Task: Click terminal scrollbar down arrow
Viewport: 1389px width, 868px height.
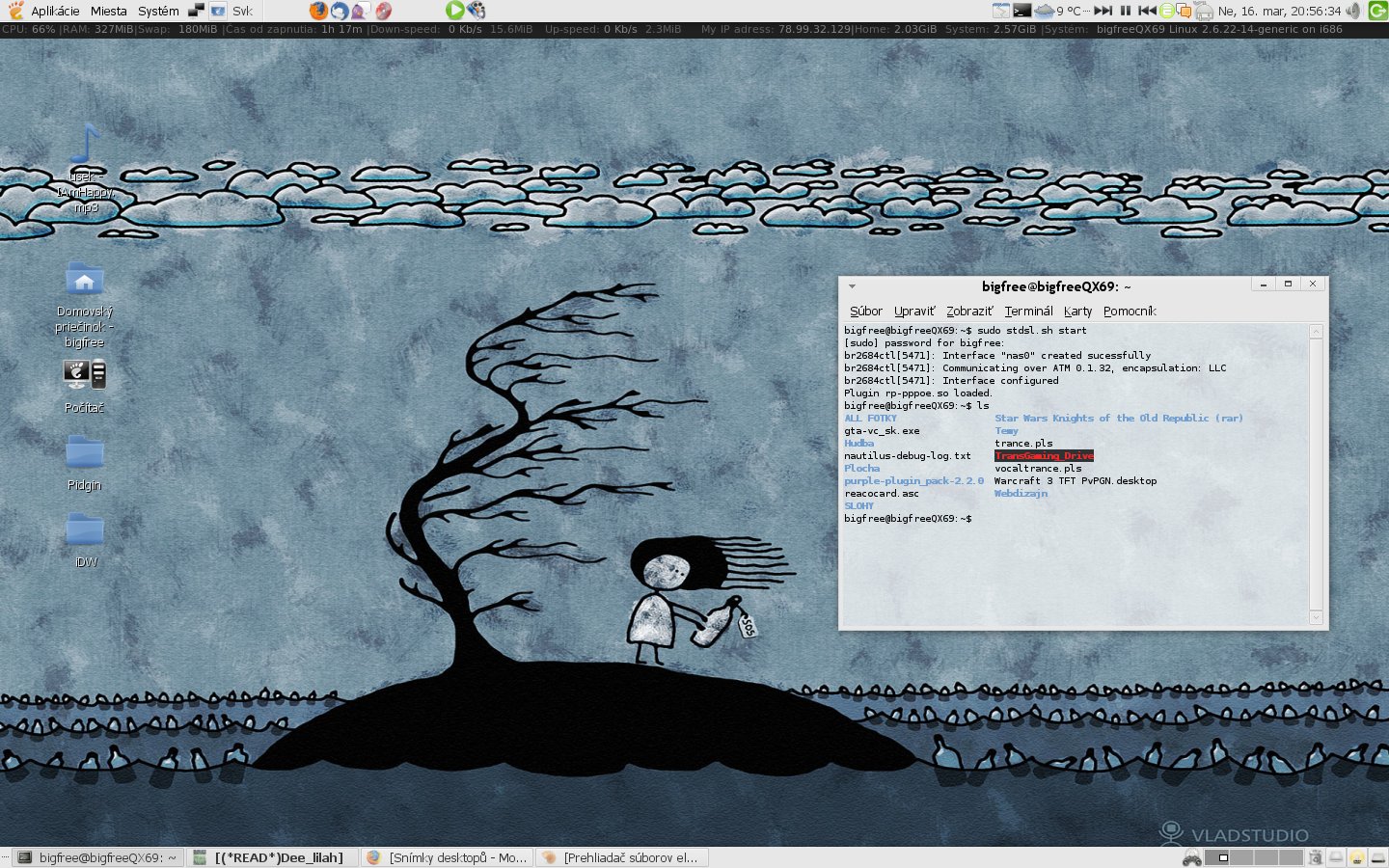Action: pos(1316,617)
